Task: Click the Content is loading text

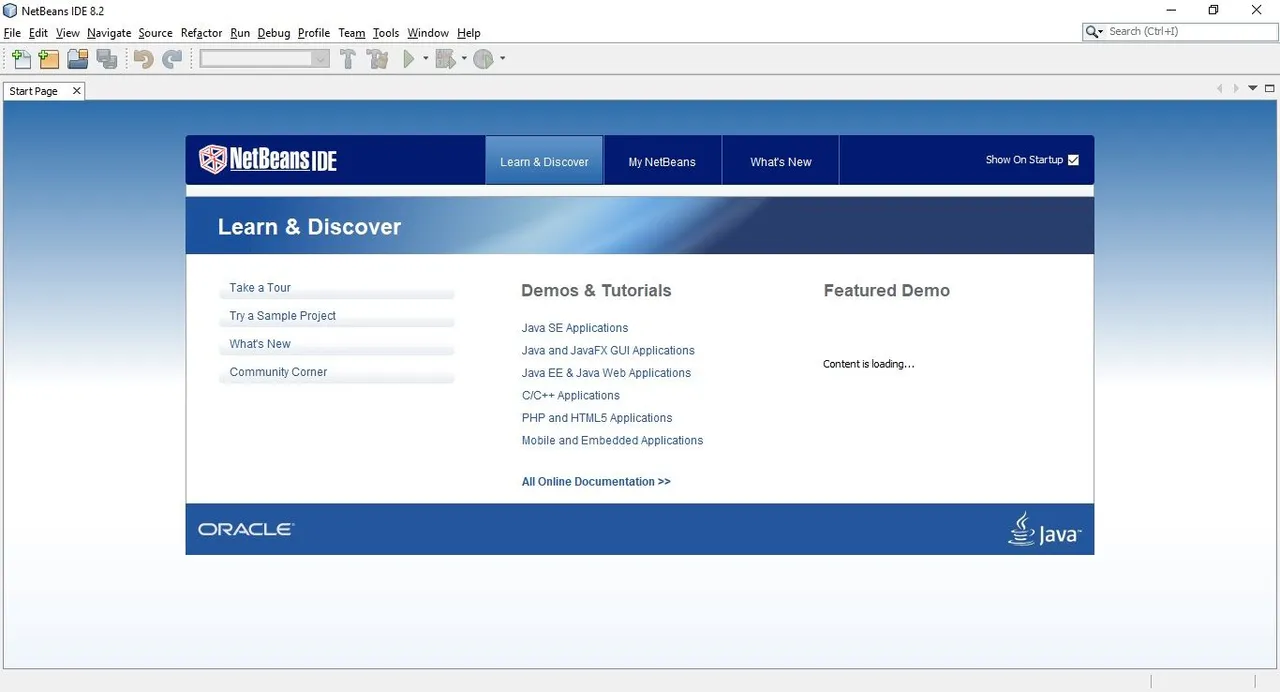Action: pos(869,364)
